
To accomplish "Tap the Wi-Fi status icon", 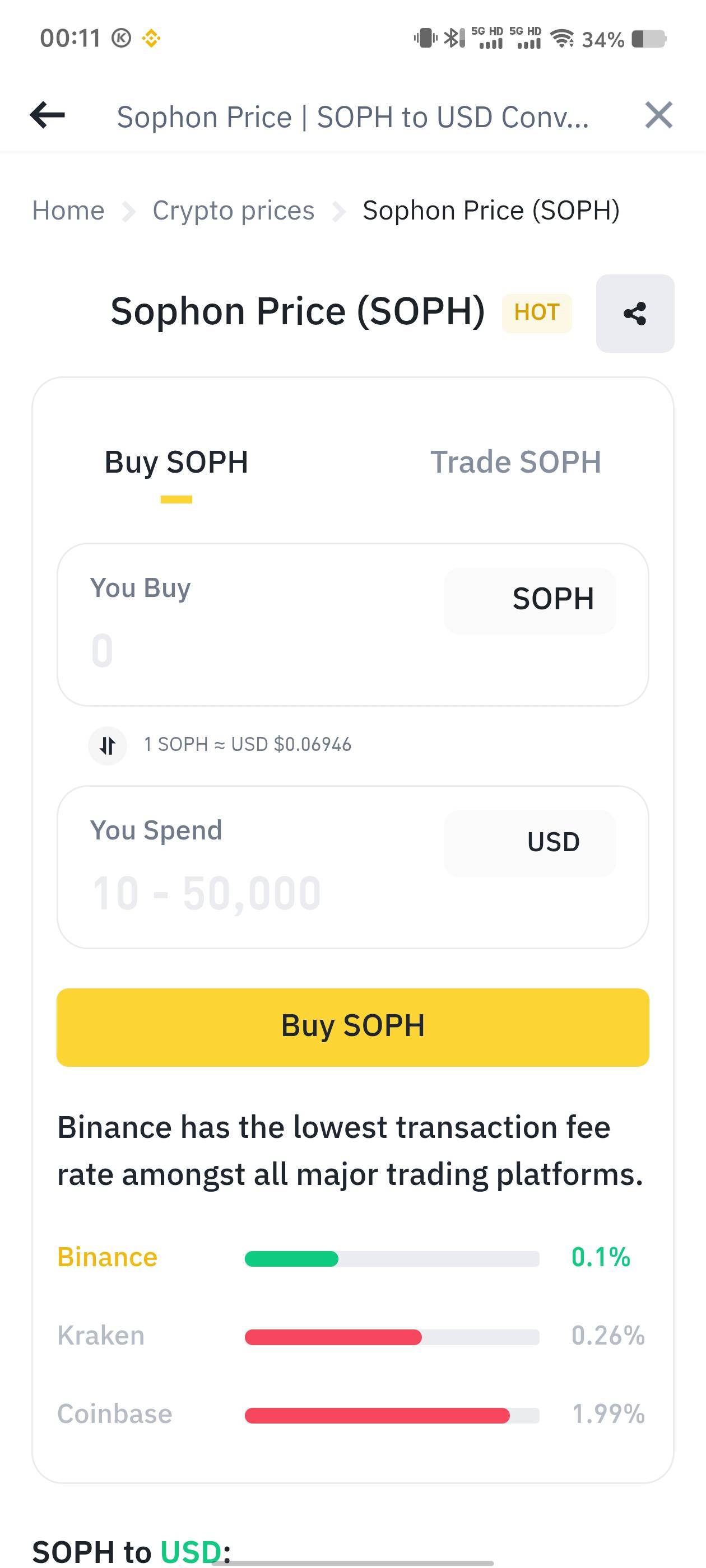I will [561, 39].
